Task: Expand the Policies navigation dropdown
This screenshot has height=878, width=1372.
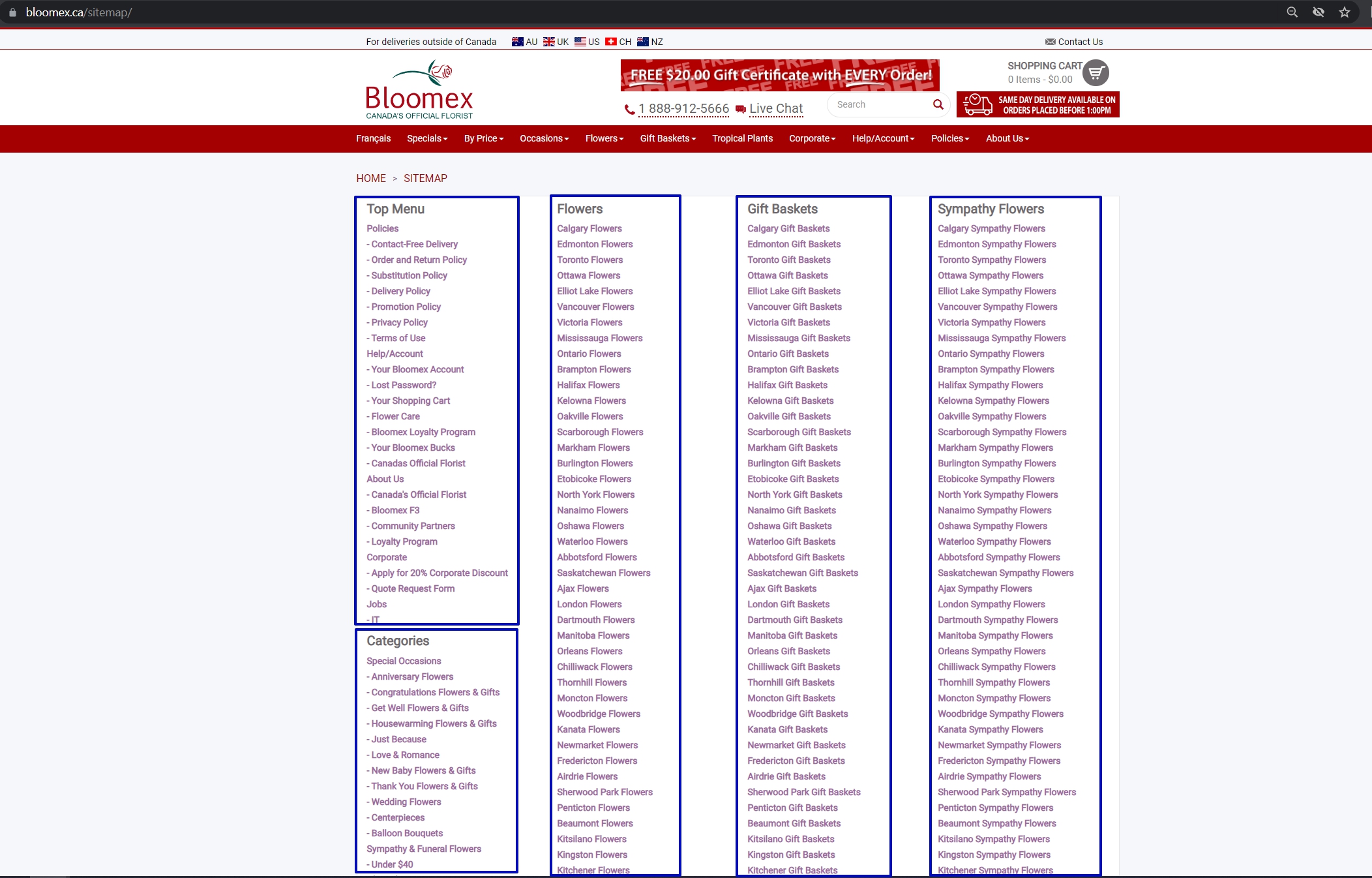Action: tap(950, 138)
